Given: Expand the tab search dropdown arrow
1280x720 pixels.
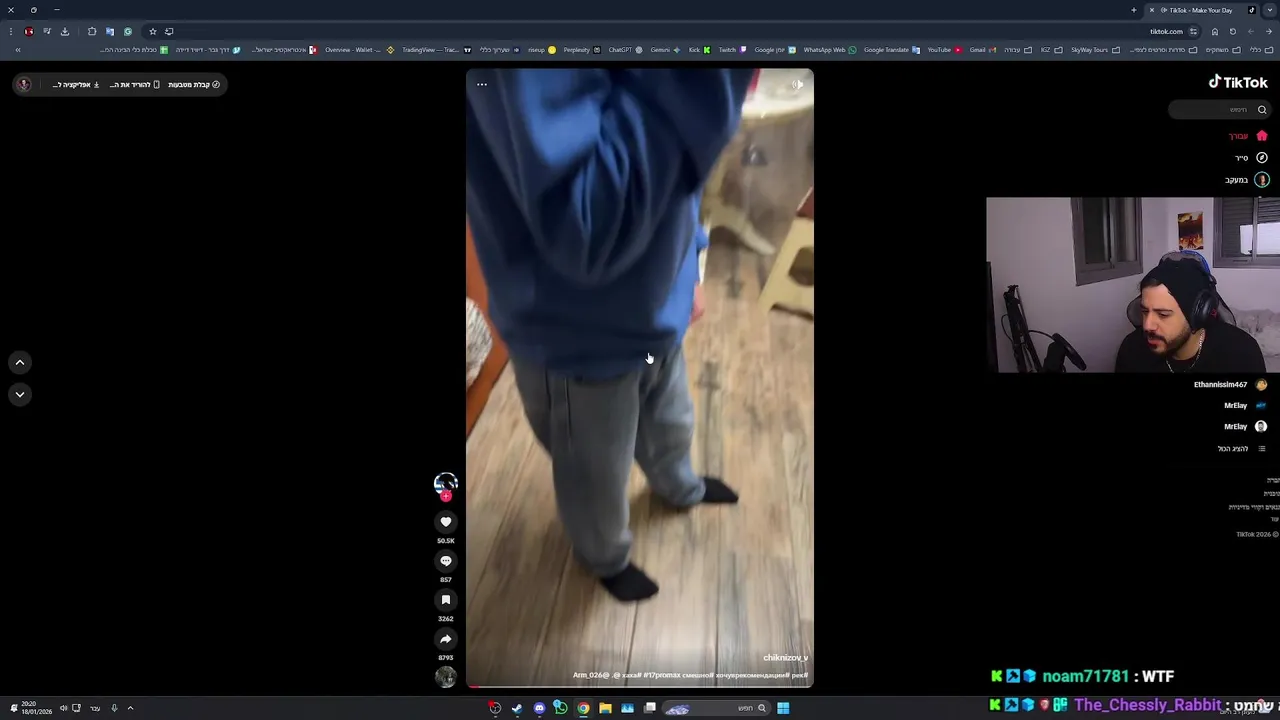Looking at the screenshot, I should pyautogui.click(x=1270, y=10).
